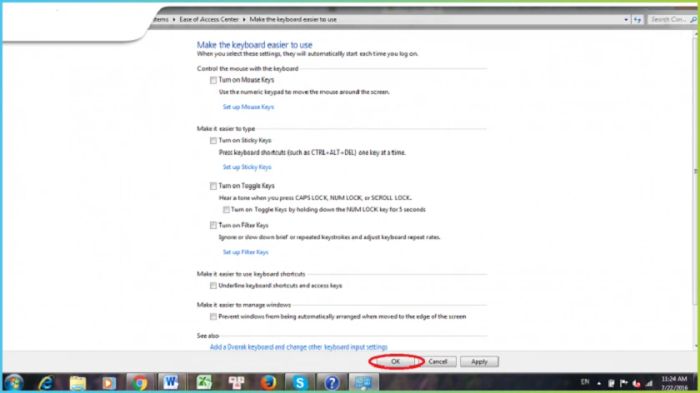Launch Internet Explorer from the taskbar
This screenshot has height=393, width=700.
click(x=46, y=383)
